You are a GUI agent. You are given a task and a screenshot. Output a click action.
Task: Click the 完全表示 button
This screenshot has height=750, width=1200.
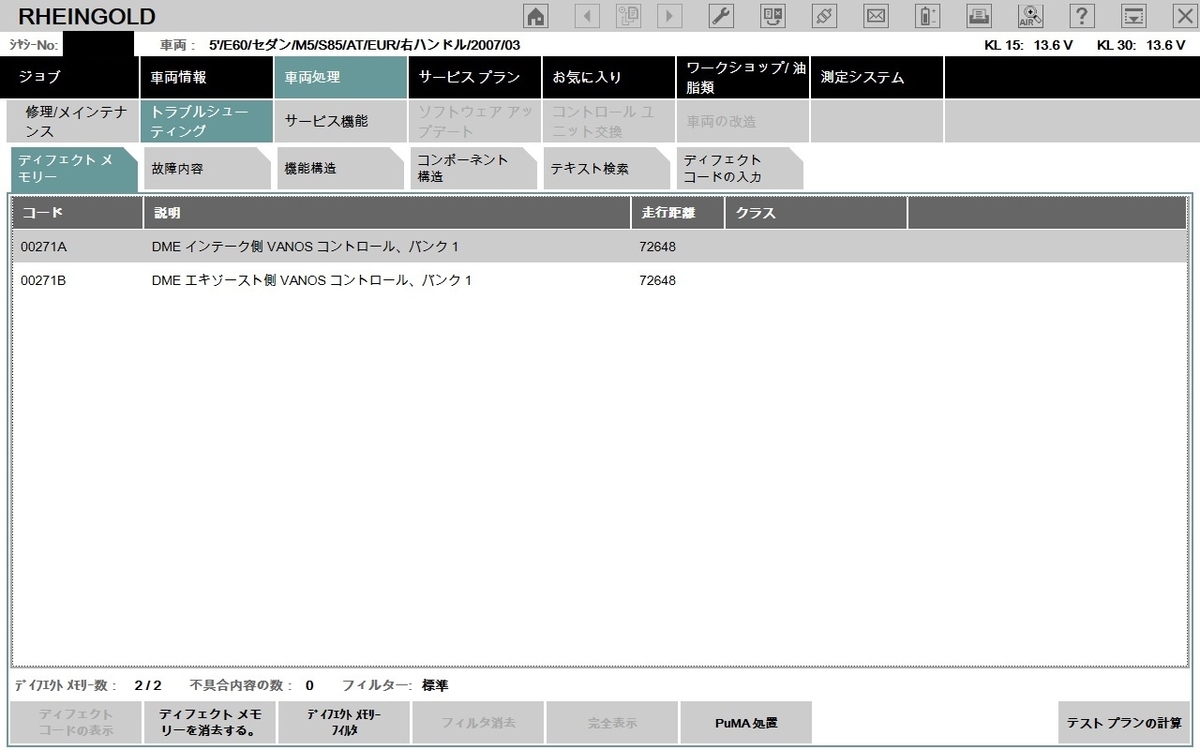[x=612, y=722]
